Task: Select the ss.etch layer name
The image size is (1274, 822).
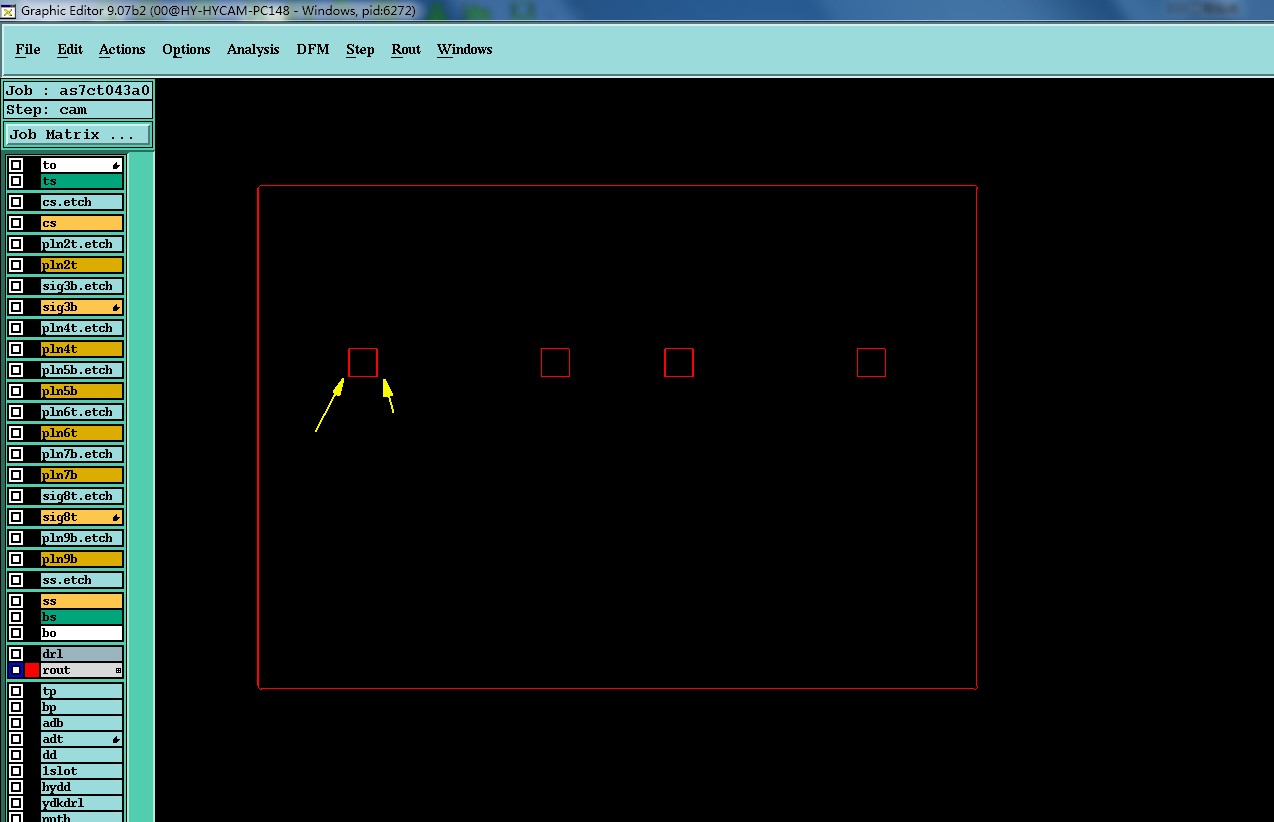Action: click(82, 580)
